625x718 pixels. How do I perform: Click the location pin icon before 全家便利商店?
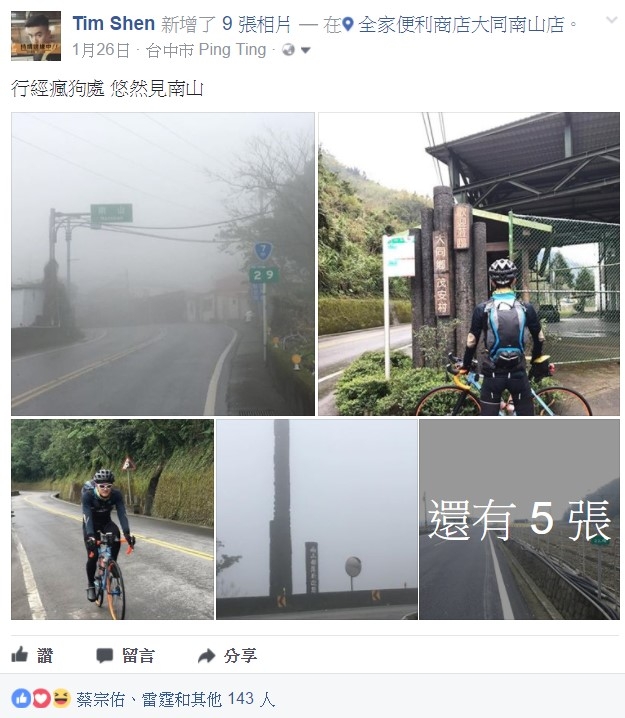(x=348, y=24)
